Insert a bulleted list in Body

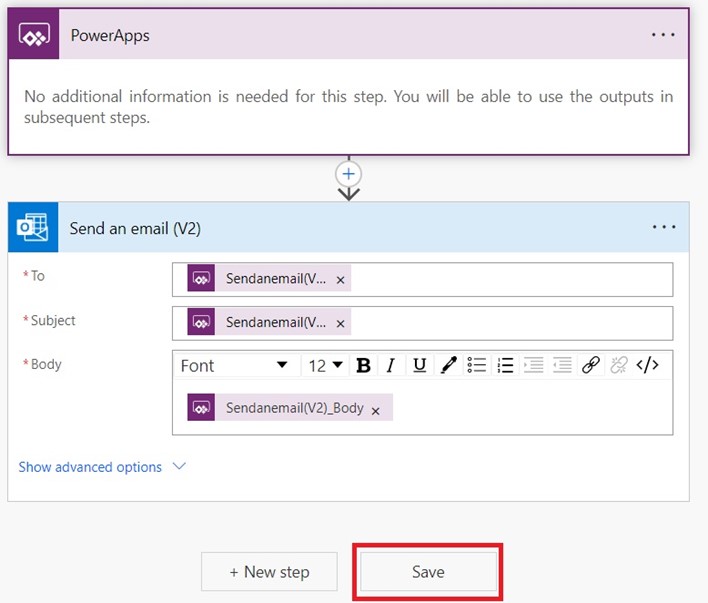(x=477, y=366)
